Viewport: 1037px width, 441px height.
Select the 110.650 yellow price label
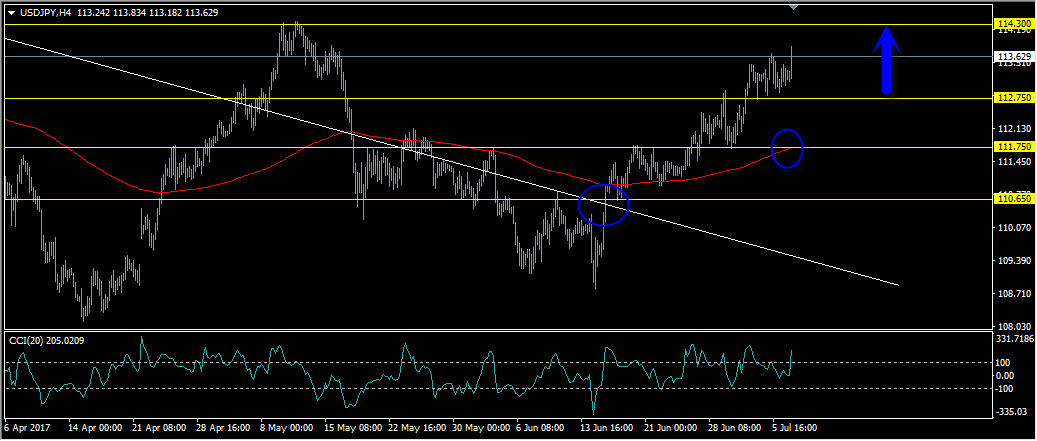(x=1013, y=198)
